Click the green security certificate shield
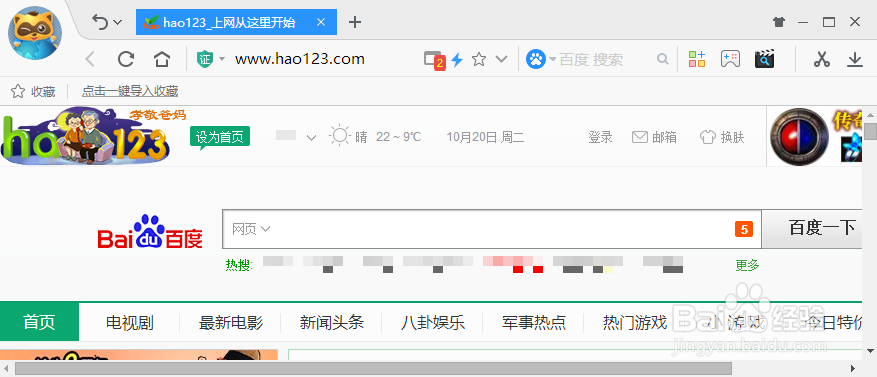The width and height of the screenshot is (877, 377). pyautogui.click(x=205, y=59)
